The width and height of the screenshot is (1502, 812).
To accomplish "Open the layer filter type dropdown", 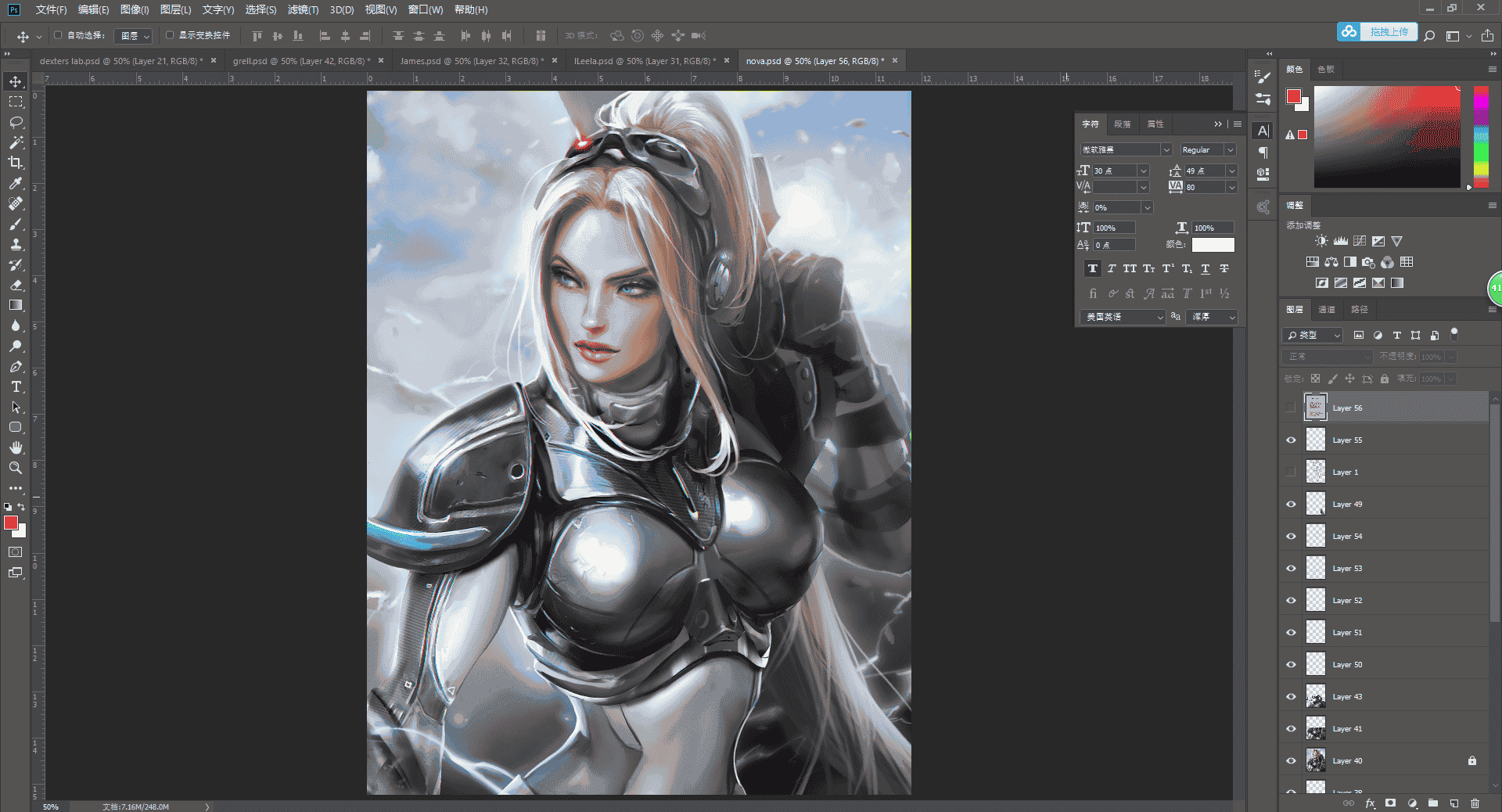I will [x=1312, y=335].
